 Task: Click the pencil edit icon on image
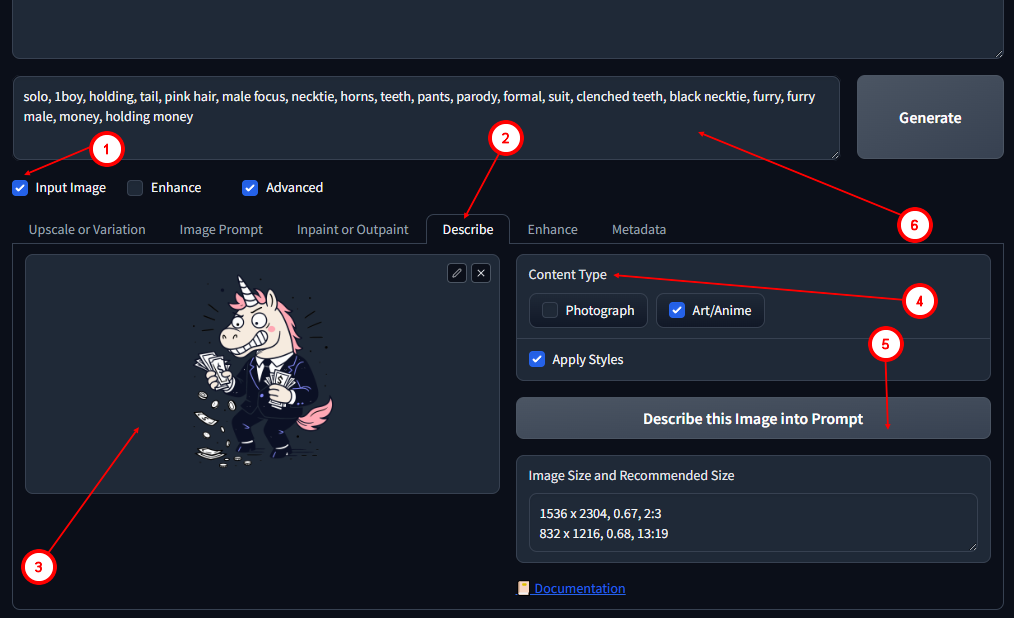[457, 273]
